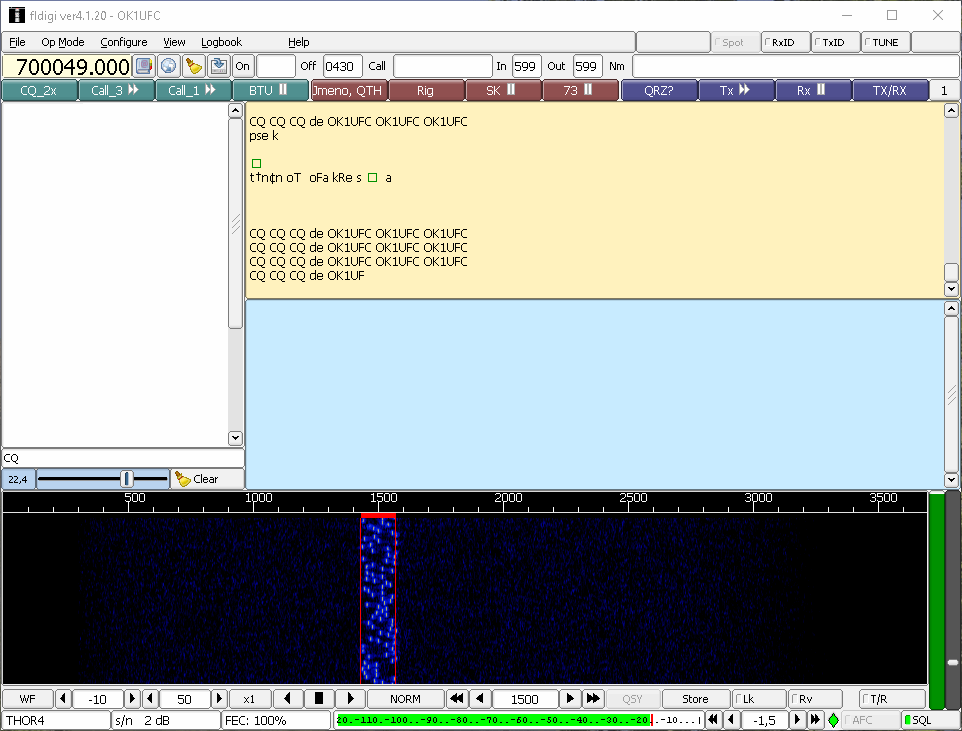Adjust the slider next to the Clear button
The height and width of the screenshot is (731, 962).
tap(127, 479)
